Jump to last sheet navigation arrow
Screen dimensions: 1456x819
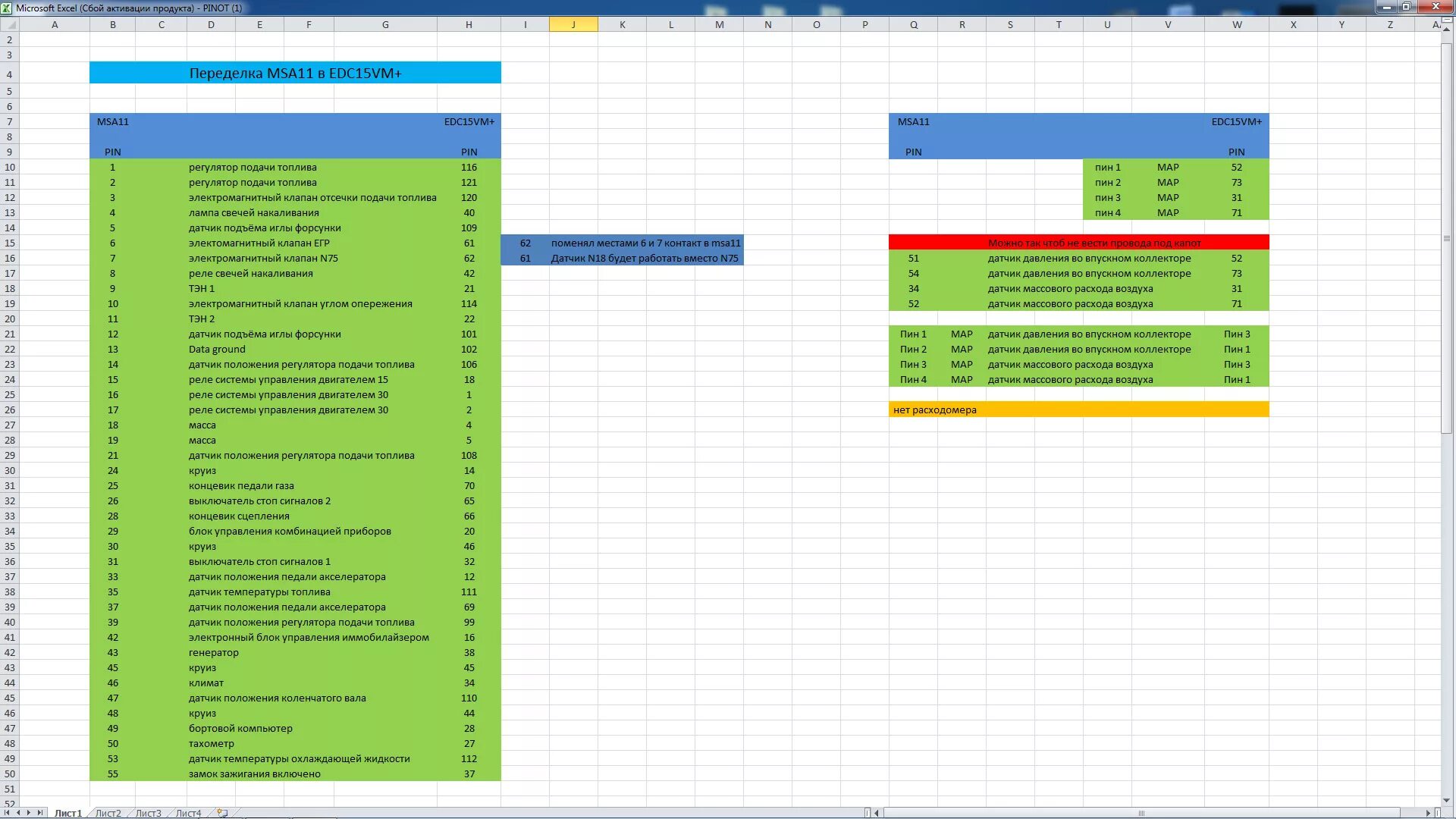[x=39, y=812]
